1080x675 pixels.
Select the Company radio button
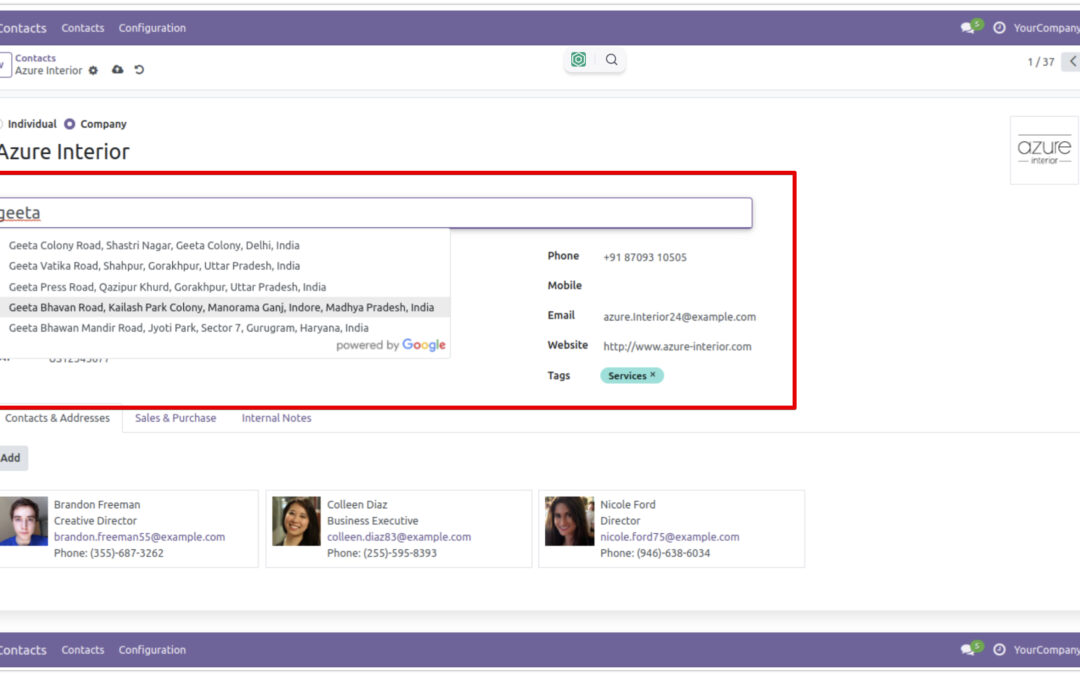tap(70, 124)
